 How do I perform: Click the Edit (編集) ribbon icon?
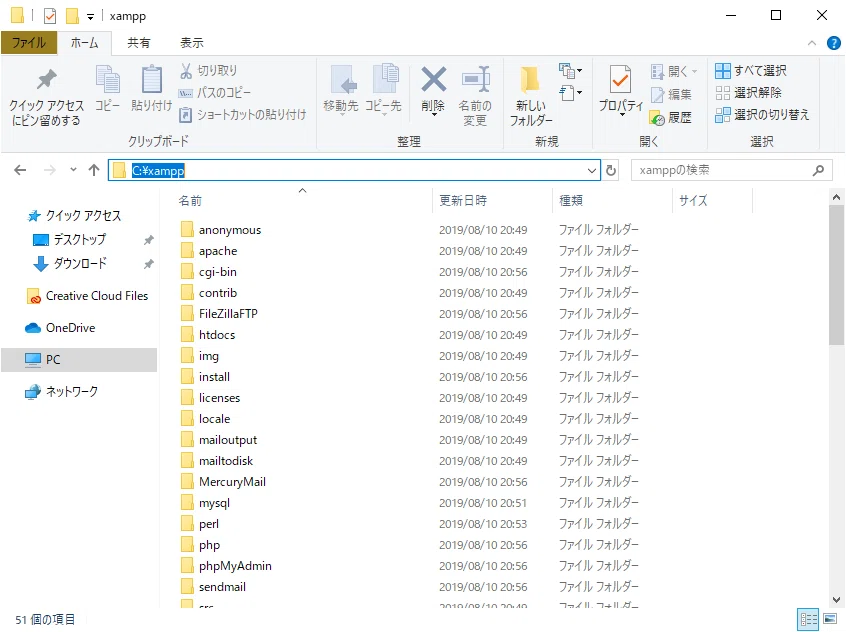pos(657,94)
